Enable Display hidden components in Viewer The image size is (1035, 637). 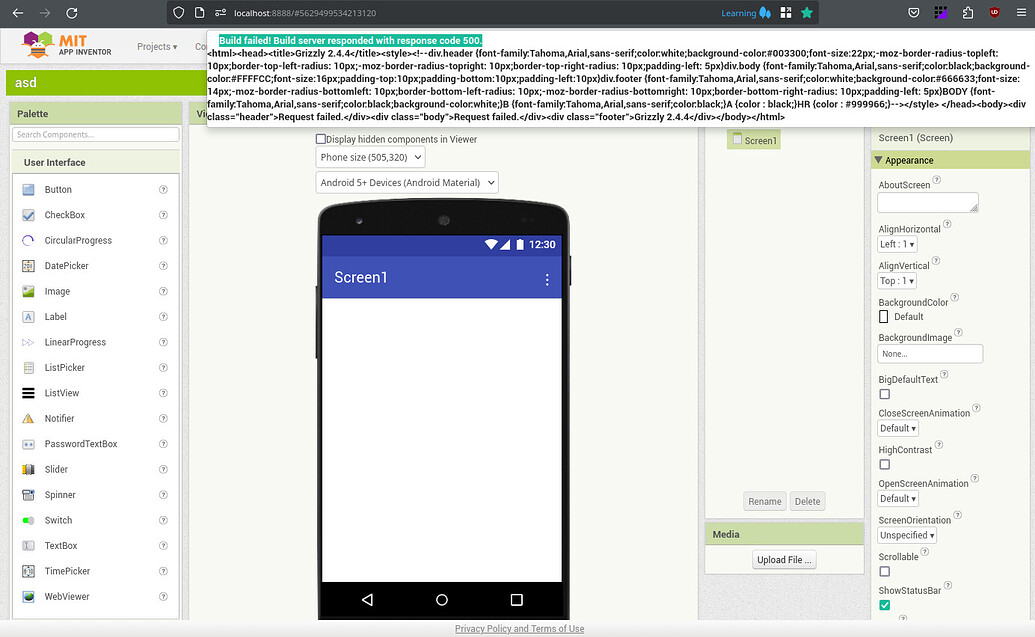pos(321,140)
